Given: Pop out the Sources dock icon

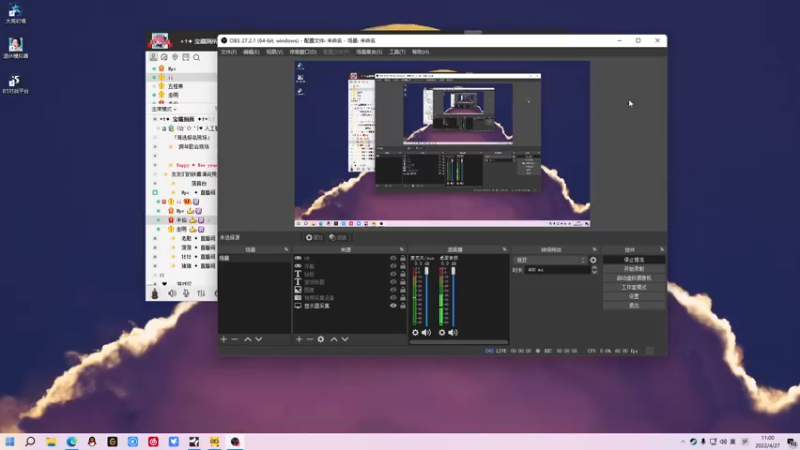Looking at the screenshot, I should (402, 249).
